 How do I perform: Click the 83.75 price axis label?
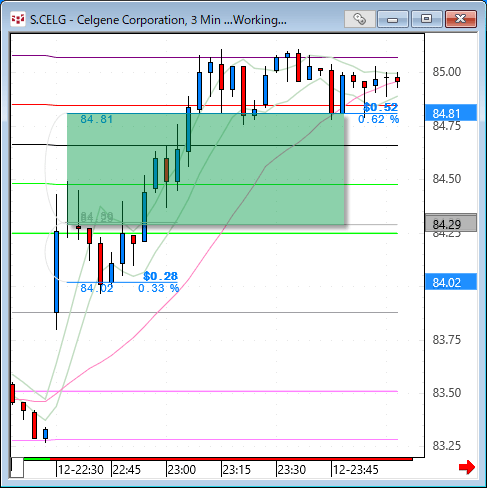click(447, 340)
